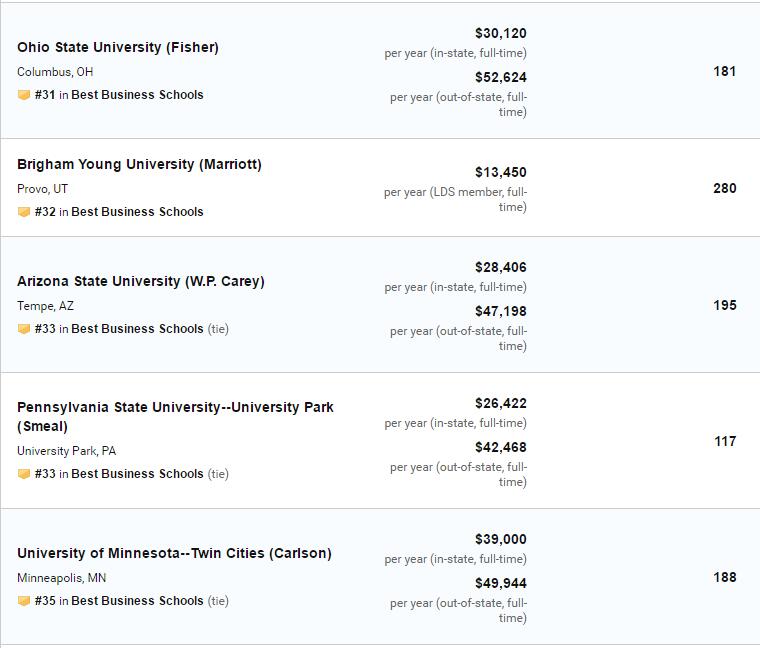Open University of Minnesota--Twin Cities (Carlson) link

pyautogui.click(x=174, y=553)
